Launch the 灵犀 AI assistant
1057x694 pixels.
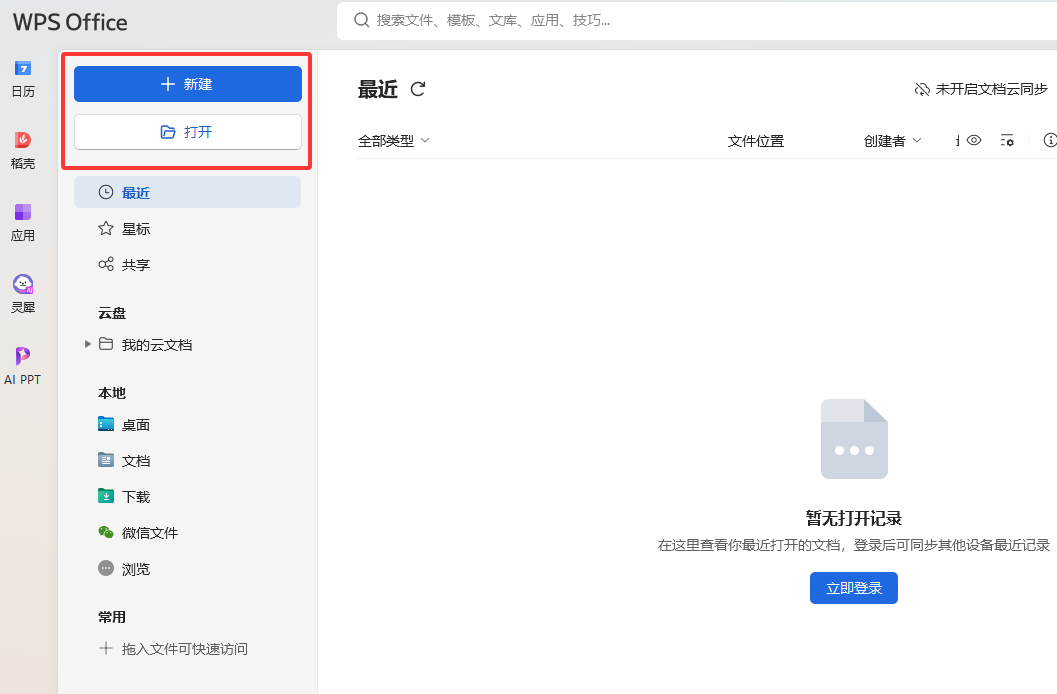point(23,294)
